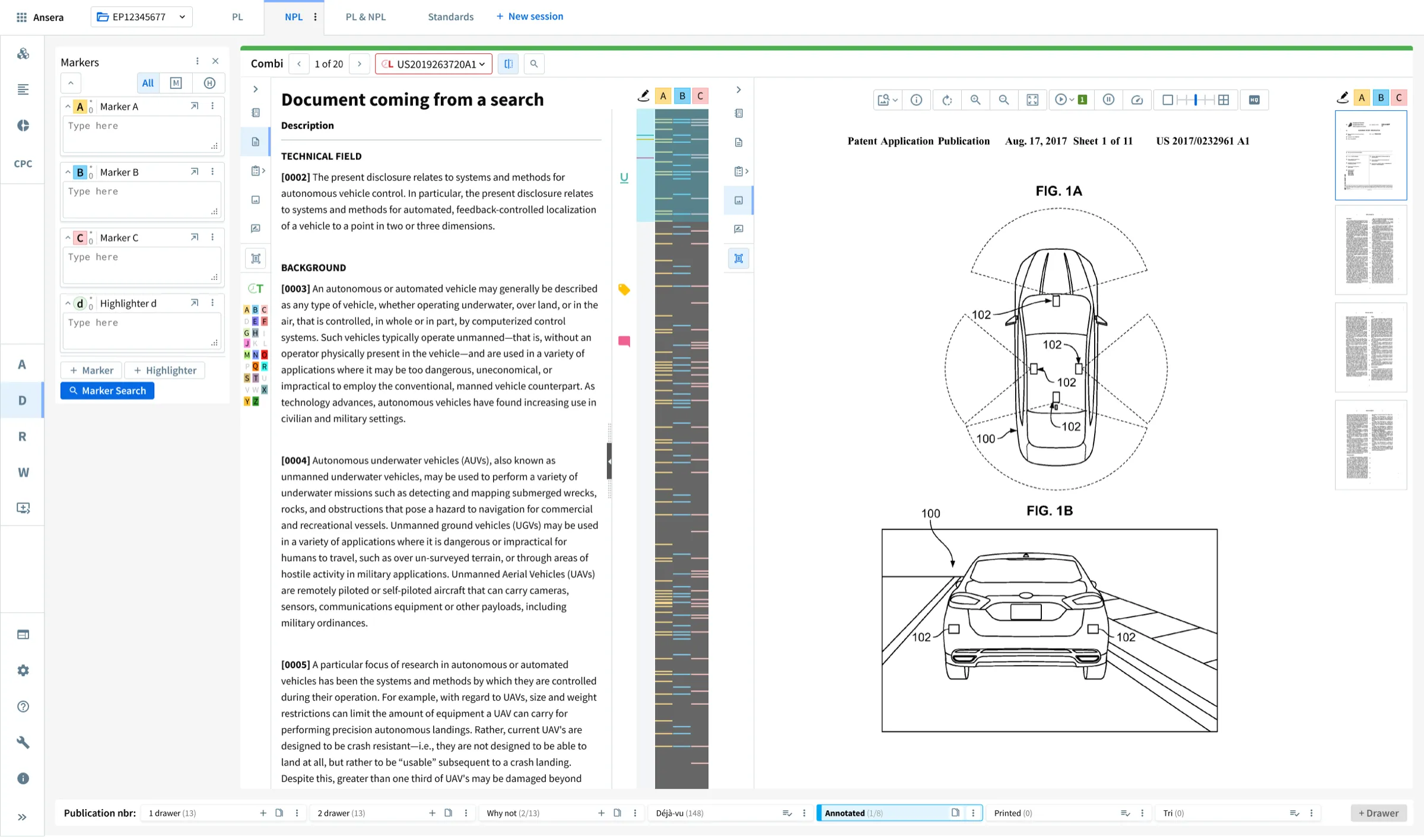This screenshot has height=840, width=1424.
Task: Open the settings gear in left sidebar
Action: pyautogui.click(x=23, y=671)
